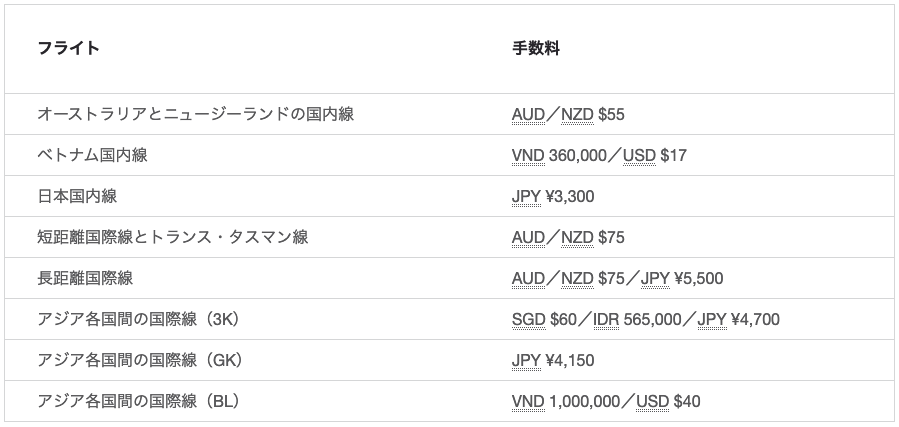Click the アジア各国間の国際線（GK）row label
The width and height of the screenshot is (899, 427).
pos(141,360)
